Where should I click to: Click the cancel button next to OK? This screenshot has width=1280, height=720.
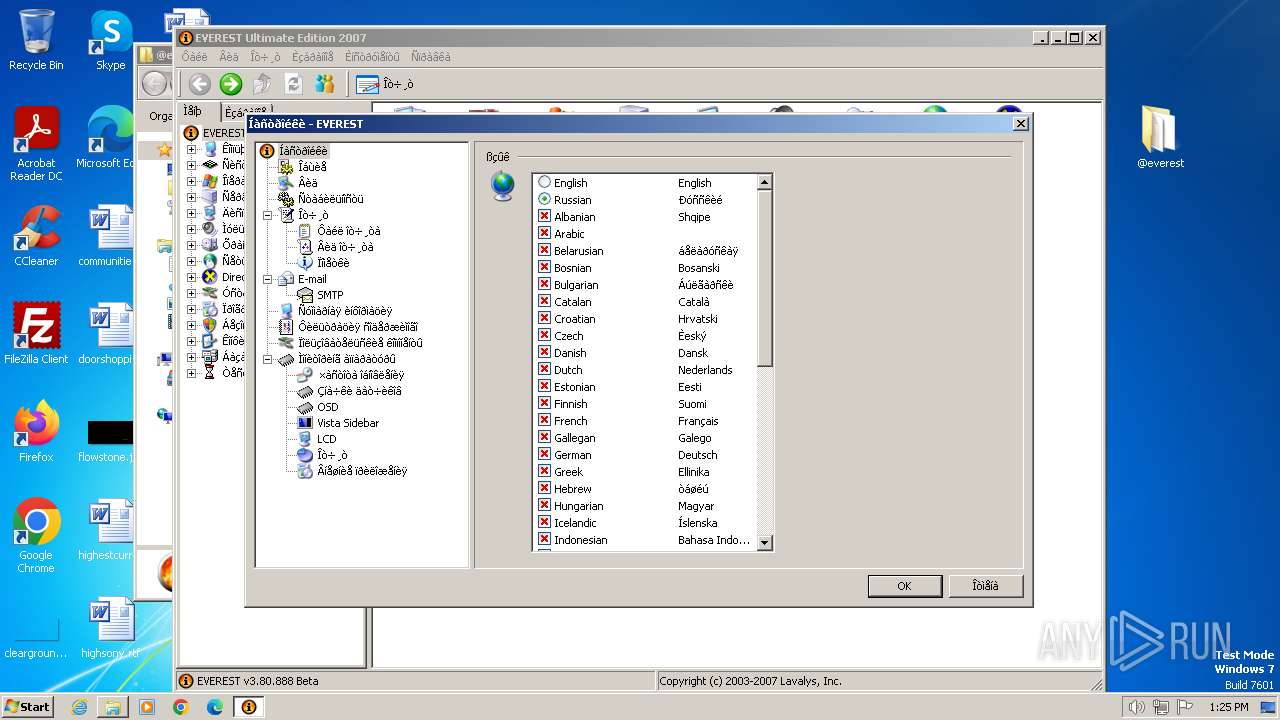(985, 586)
